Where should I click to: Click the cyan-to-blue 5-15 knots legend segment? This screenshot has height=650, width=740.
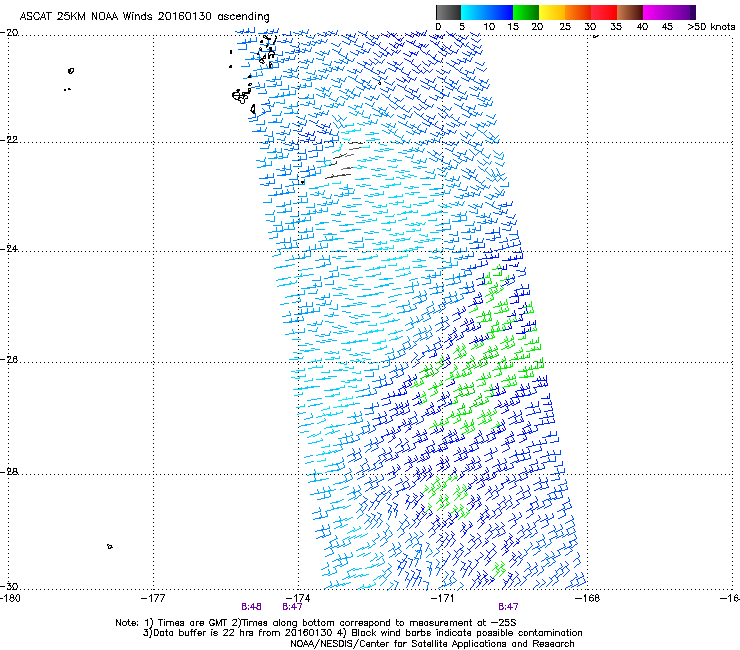[x=487, y=12]
